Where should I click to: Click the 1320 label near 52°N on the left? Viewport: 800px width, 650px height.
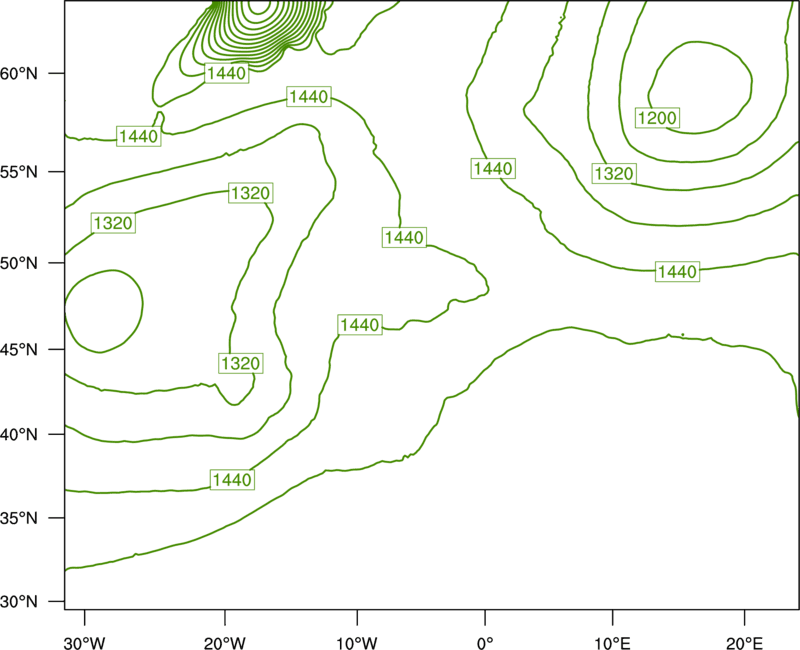pos(113,223)
